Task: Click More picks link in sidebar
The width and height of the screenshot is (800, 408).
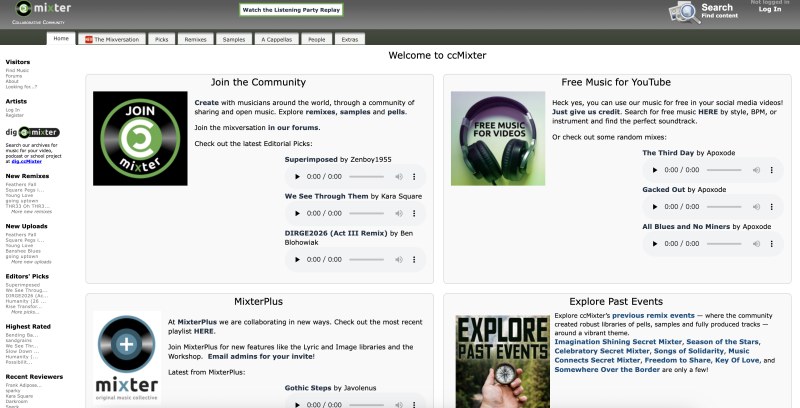Action: click(24, 312)
